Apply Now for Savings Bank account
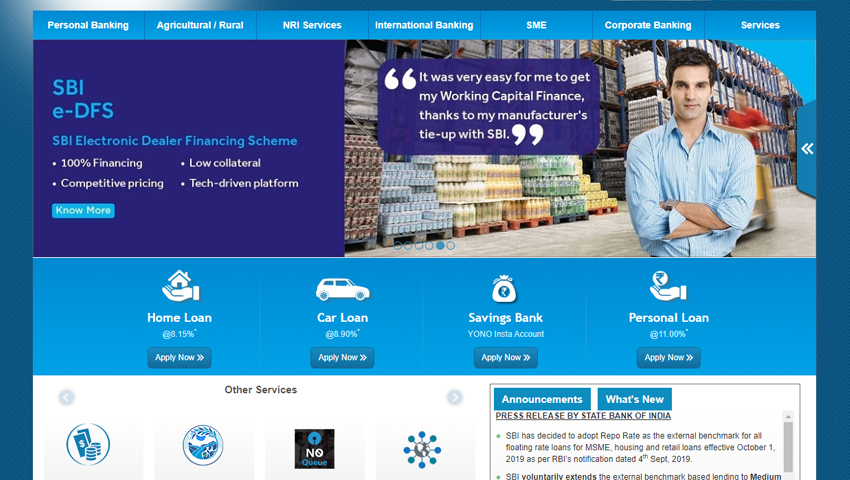 [506, 357]
